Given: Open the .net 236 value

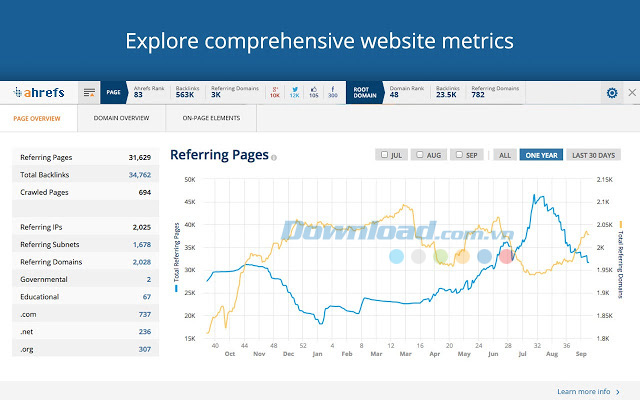Looking at the screenshot, I should (x=144, y=332).
